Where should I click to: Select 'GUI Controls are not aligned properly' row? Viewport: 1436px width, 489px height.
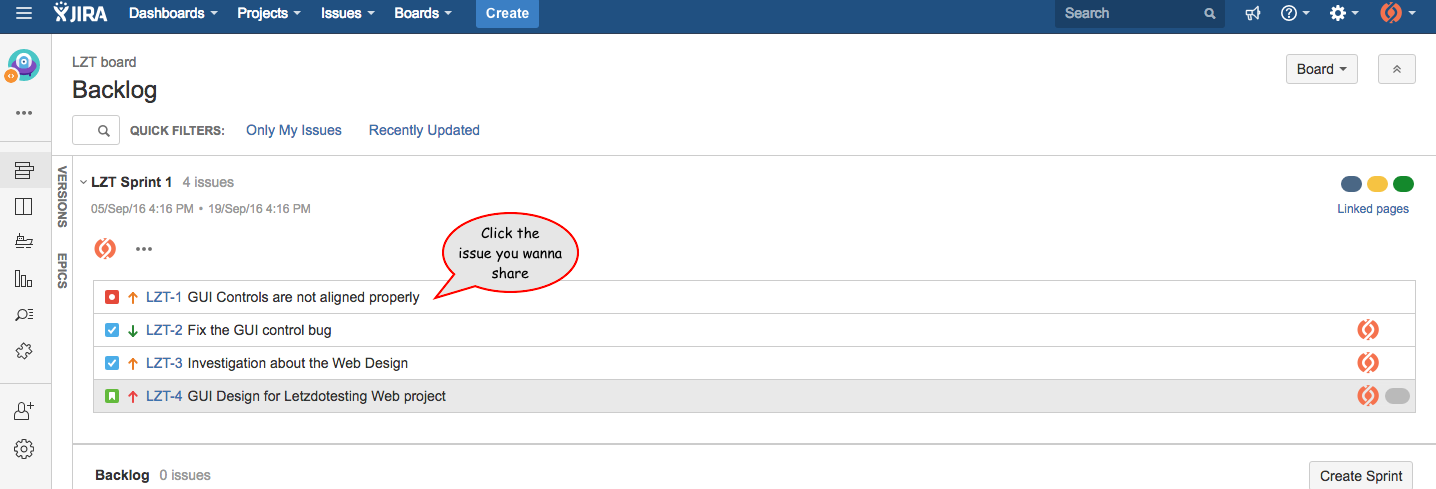coord(754,297)
